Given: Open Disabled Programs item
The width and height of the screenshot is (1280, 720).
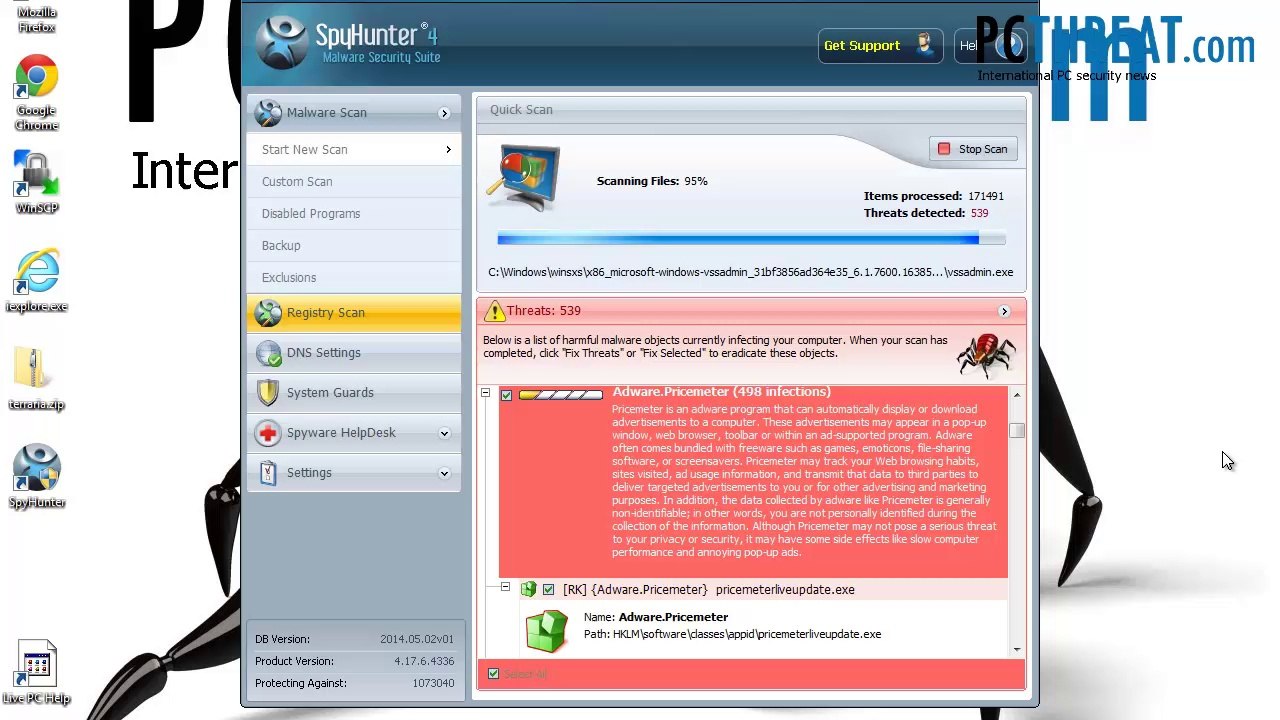Looking at the screenshot, I should point(354,214).
